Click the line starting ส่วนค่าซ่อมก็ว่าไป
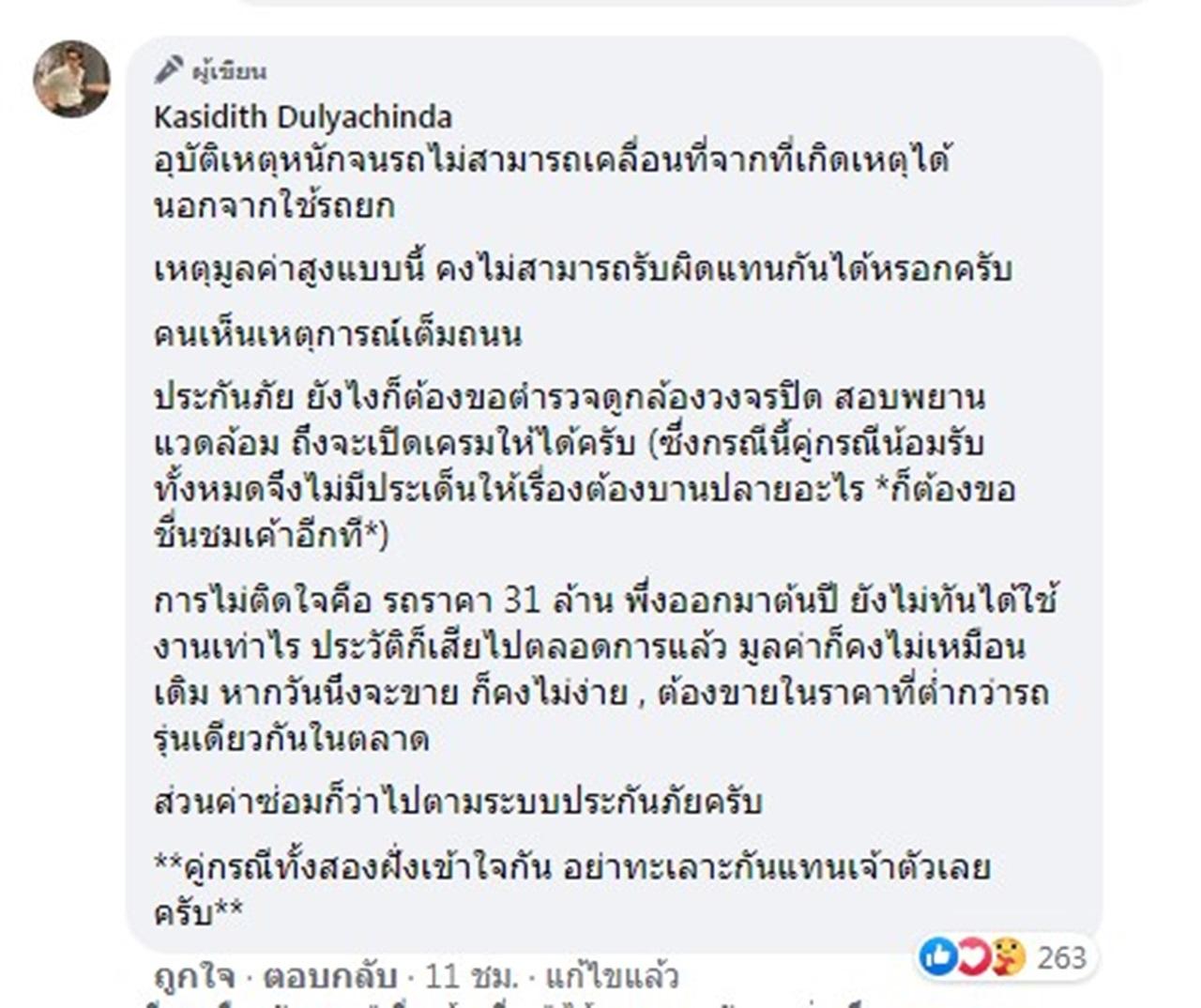 pos(458,802)
